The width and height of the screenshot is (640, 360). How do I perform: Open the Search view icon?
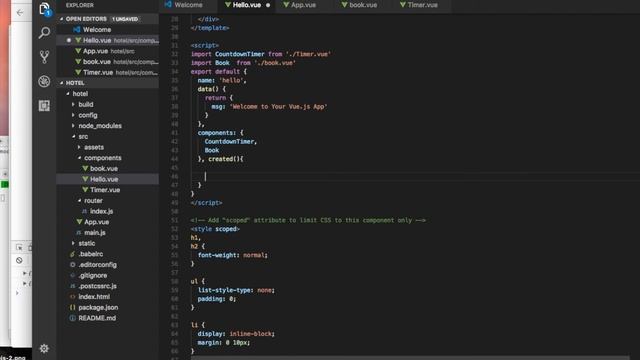click(44, 33)
